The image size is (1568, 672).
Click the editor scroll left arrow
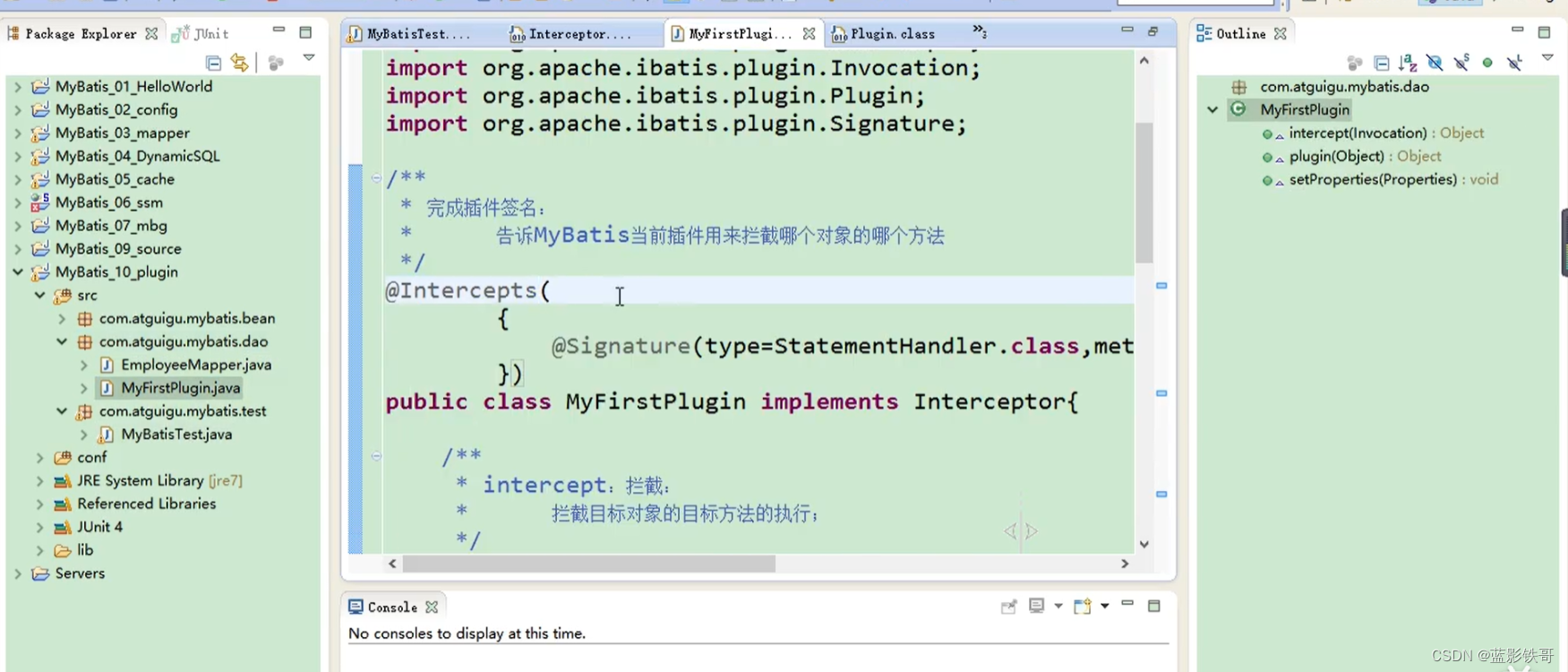tap(392, 564)
